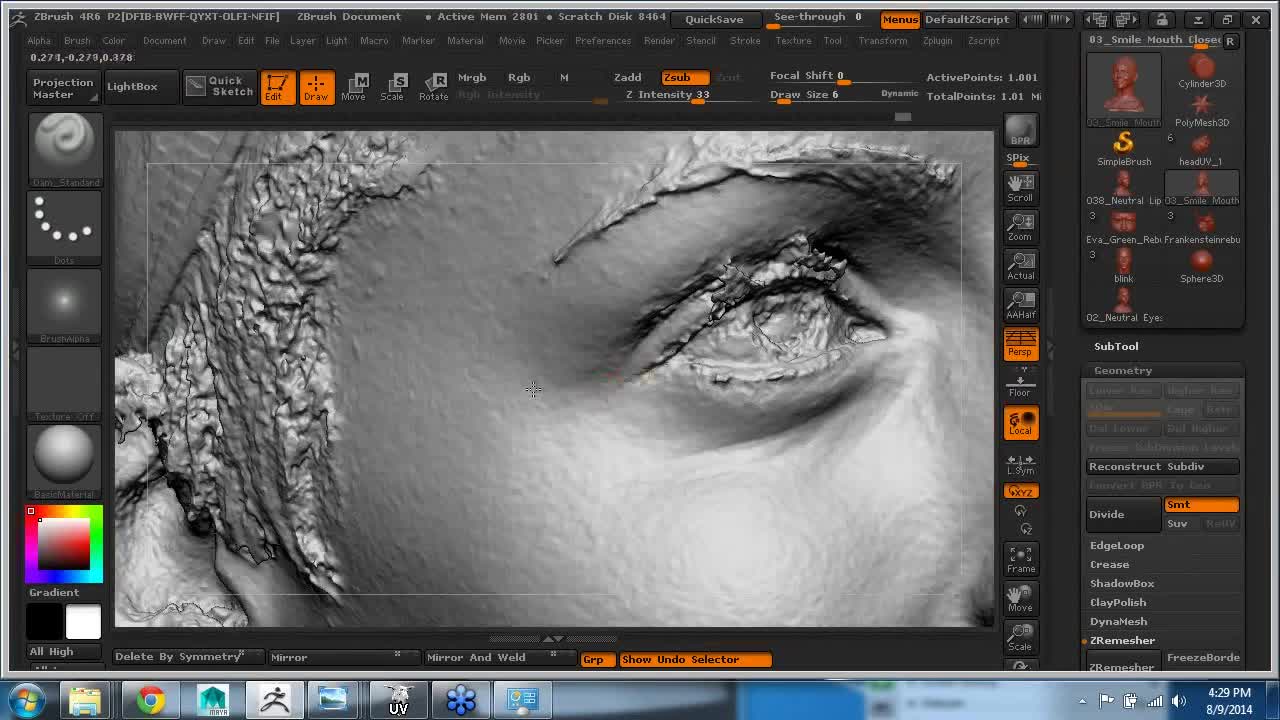This screenshot has height=720, width=1280.
Task: Click the Divide button
Action: coord(1123,514)
